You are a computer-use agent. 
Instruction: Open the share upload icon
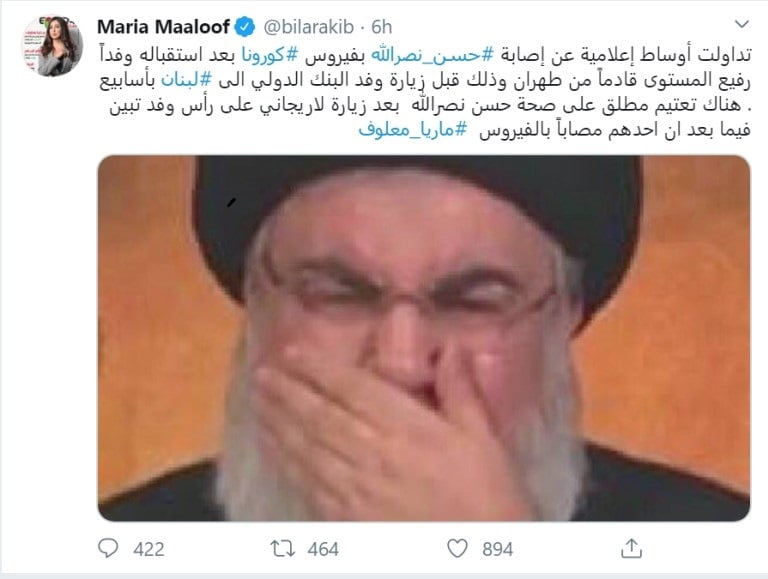pyautogui.click(x=631, y=548)
